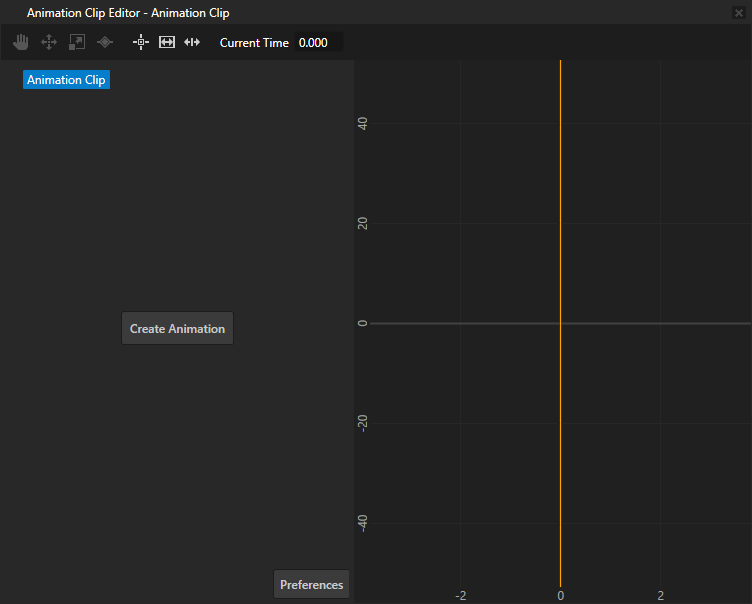Select the Scale tool icon
This screenshot has height=604, width=752.
point(76,42)
